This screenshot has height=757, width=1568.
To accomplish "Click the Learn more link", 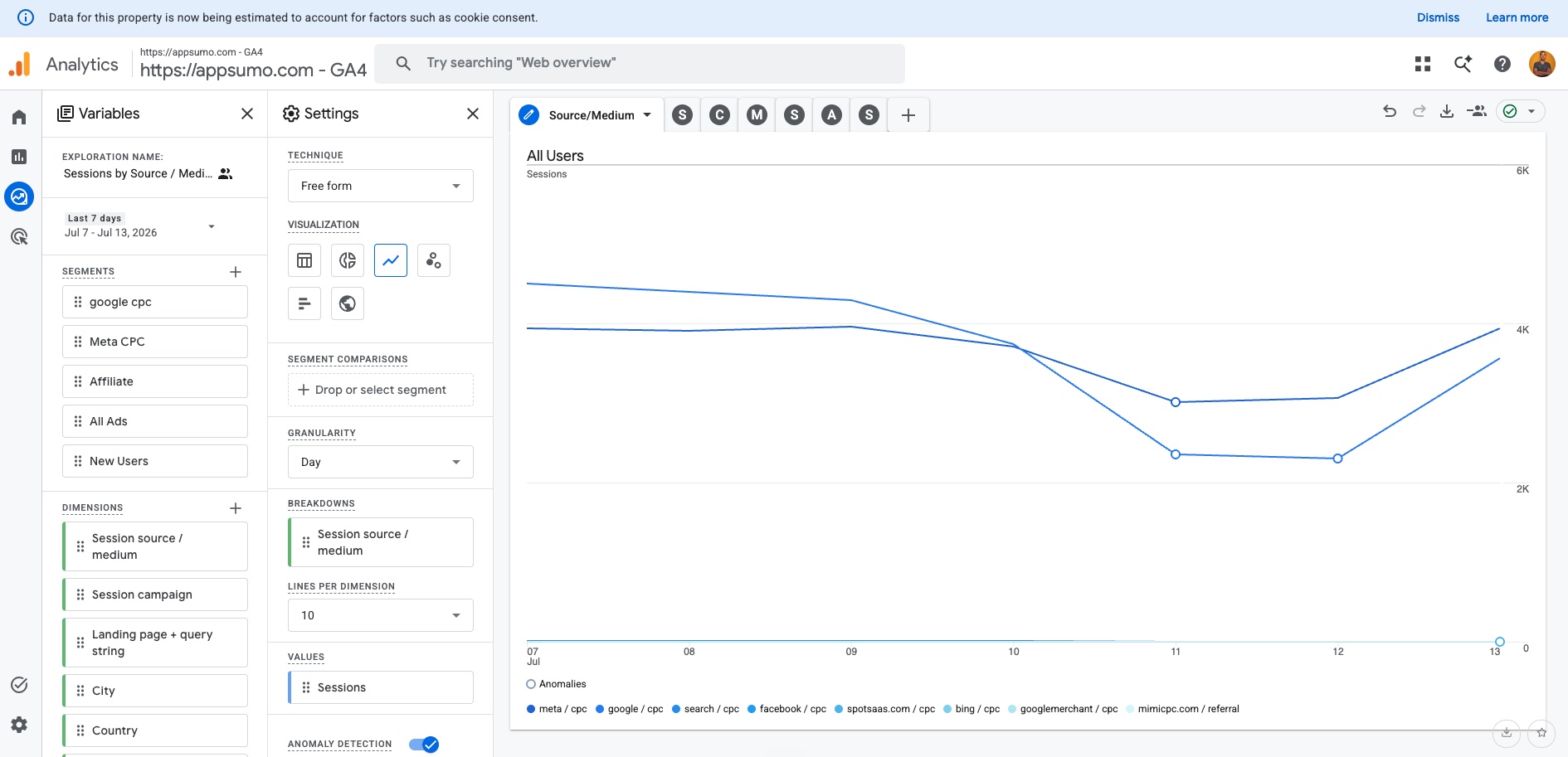I will tap(1517, 17).
